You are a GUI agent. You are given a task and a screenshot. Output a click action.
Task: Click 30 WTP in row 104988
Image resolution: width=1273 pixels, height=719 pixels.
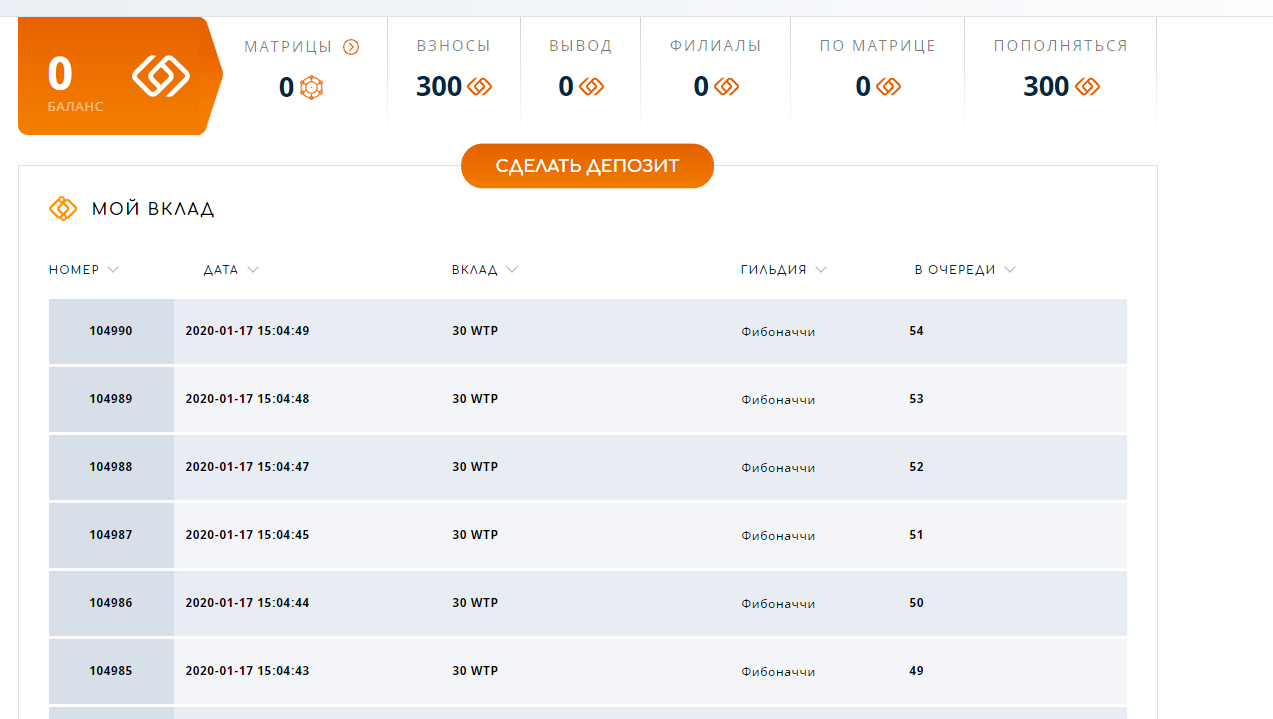click(475, 467)
